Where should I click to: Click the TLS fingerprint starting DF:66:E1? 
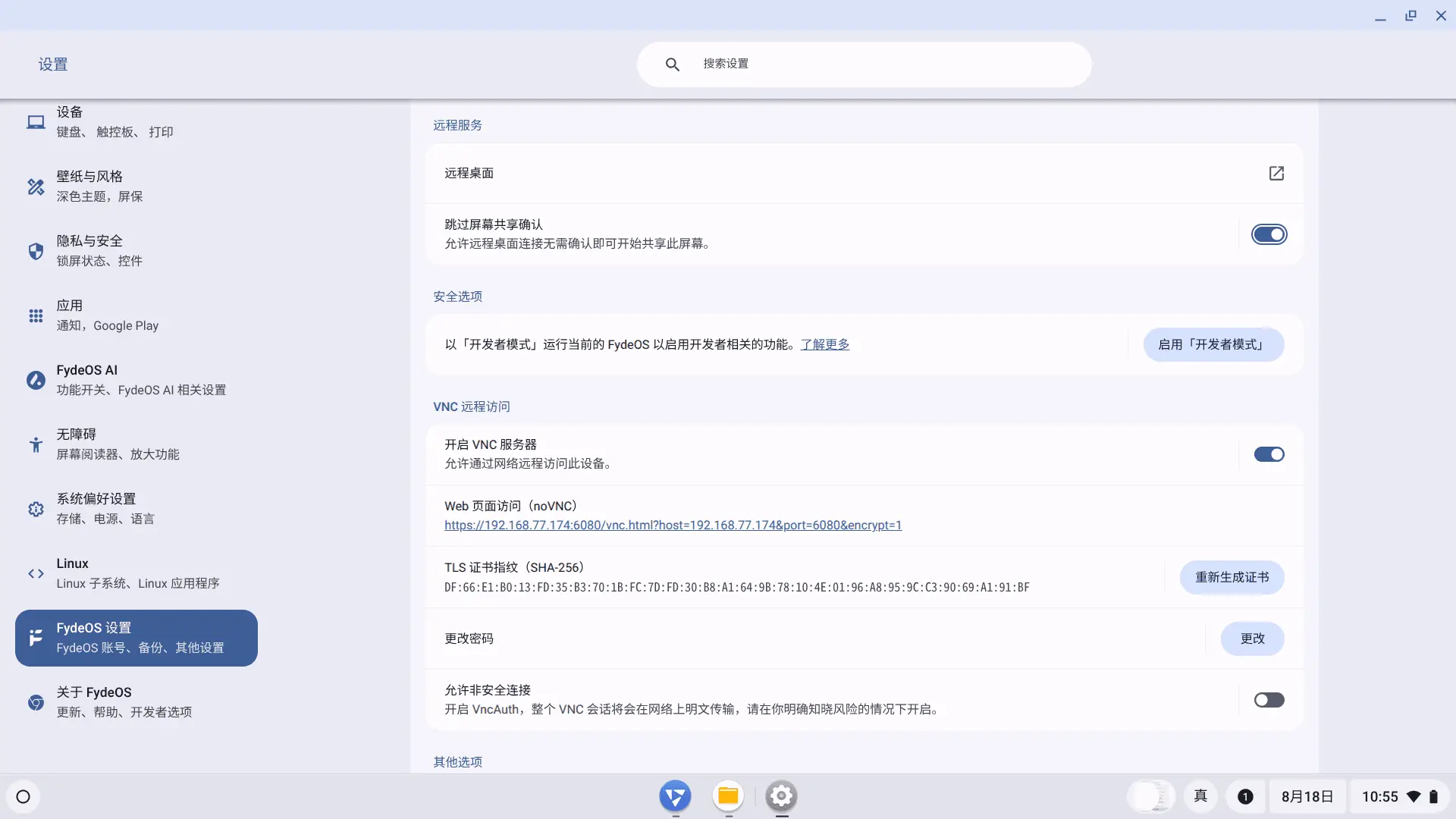(x=736, y=588)
